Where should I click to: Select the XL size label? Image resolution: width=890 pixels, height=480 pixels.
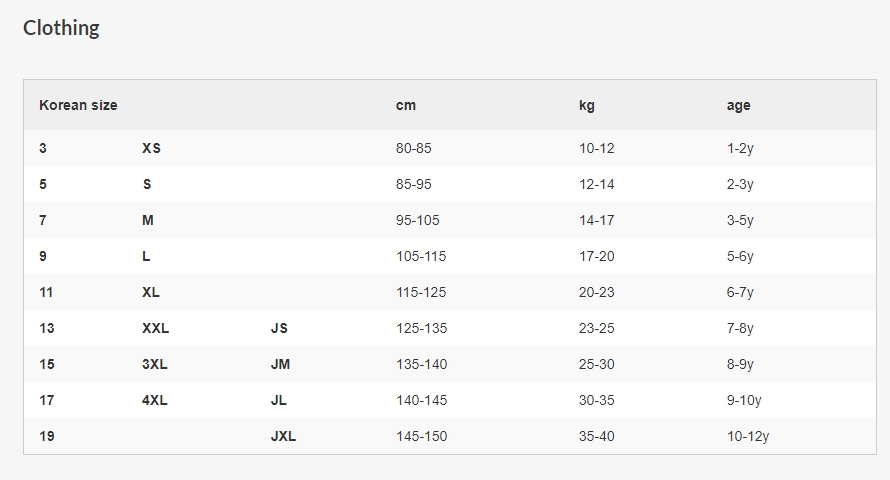[151, 292]
